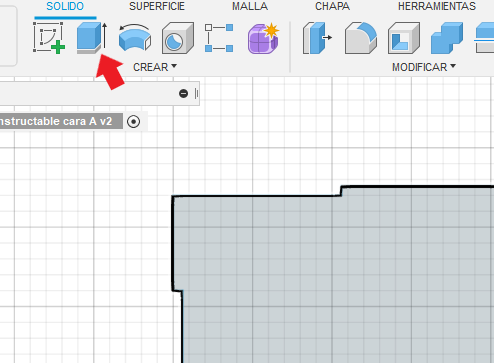The width and height of the screenshot is (494, 363).
Task: Open the MALLA tab
Action: [250, 6]
